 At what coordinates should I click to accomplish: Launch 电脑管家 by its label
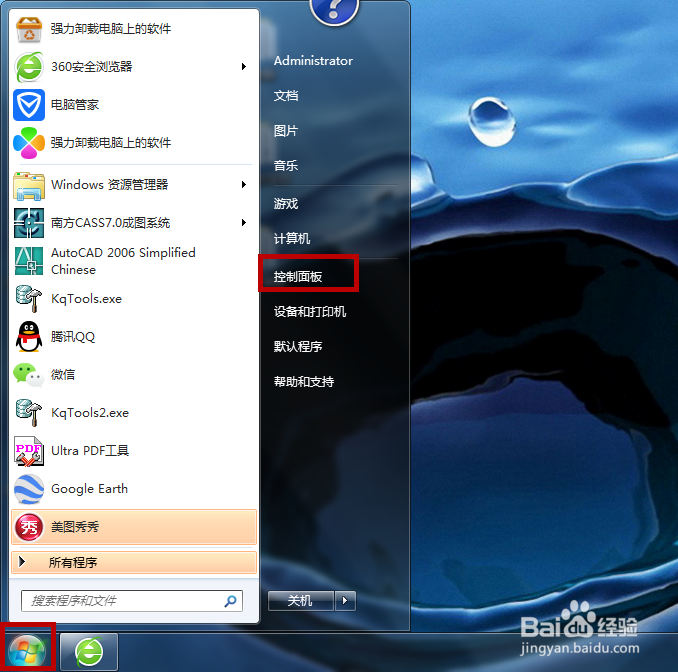[75, 105]
